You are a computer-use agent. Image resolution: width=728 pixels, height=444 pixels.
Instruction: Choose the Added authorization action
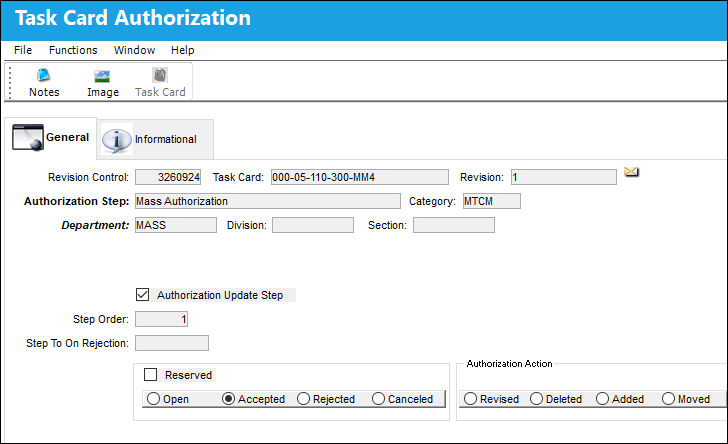click(602, 399)
